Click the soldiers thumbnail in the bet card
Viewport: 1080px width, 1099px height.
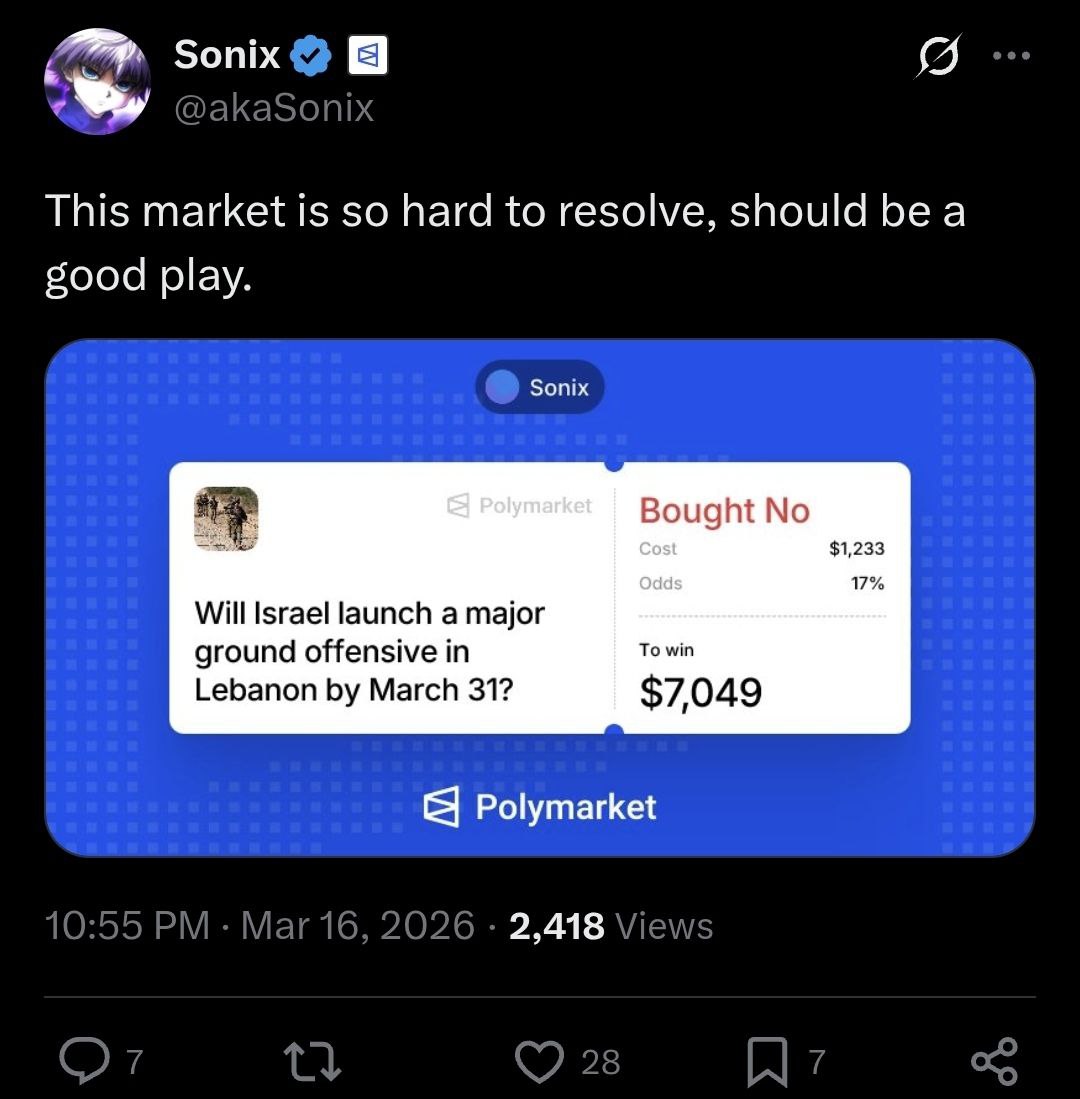226,519
